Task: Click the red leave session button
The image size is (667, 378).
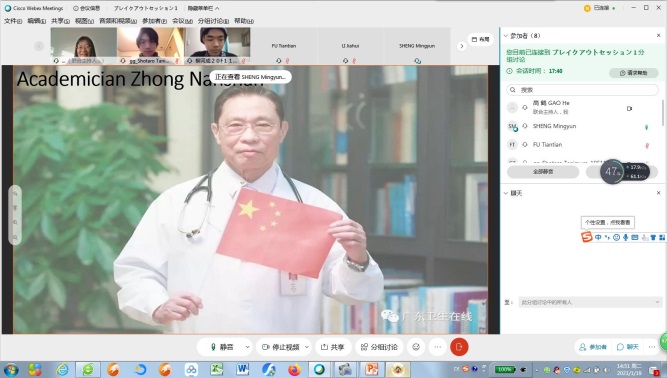Action: pyautogui.click(x=459, y=347)
